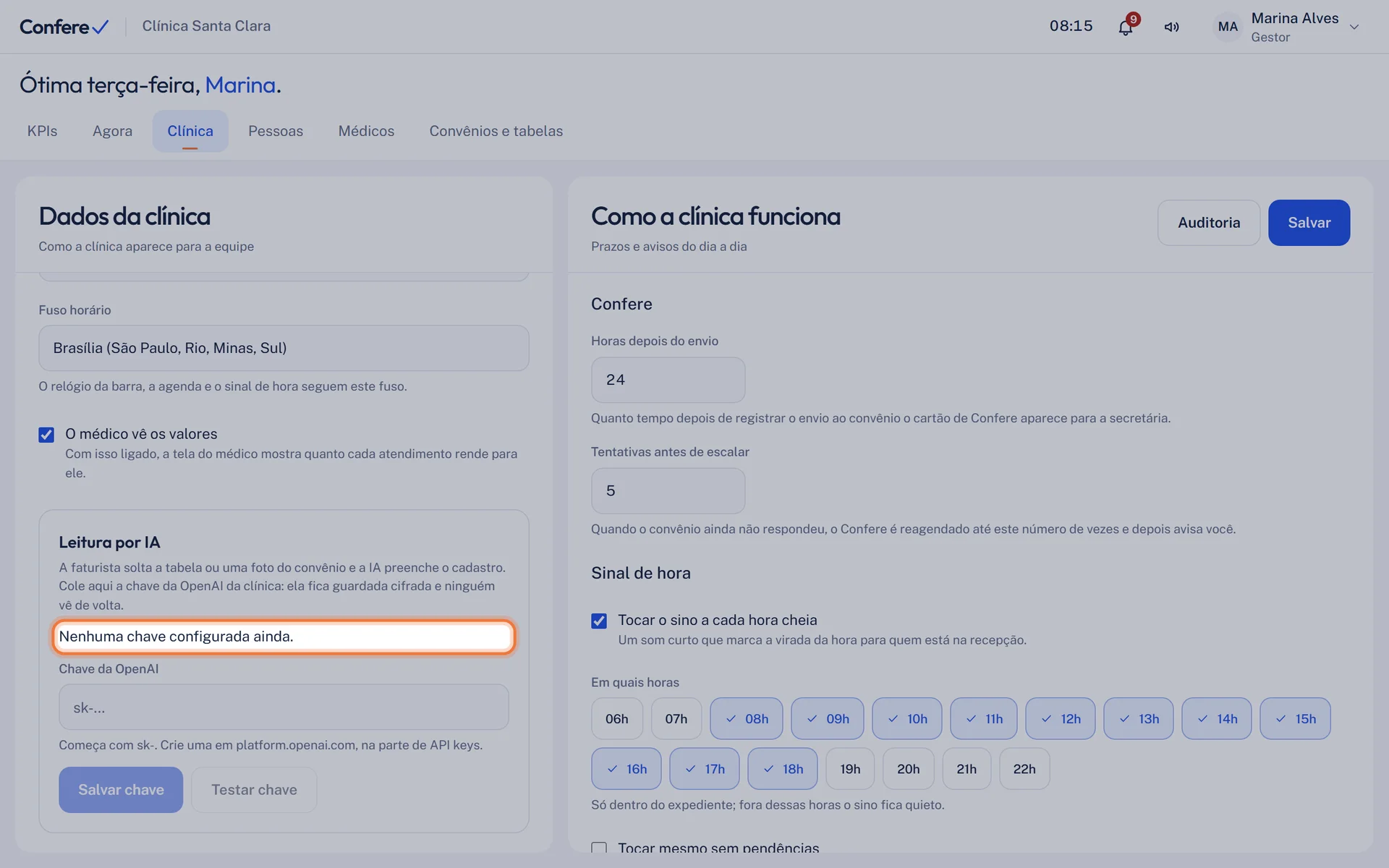The width and height of the screenshot is (1389, 868).
Task: Click the MA user avatar
Action: 1228,27
